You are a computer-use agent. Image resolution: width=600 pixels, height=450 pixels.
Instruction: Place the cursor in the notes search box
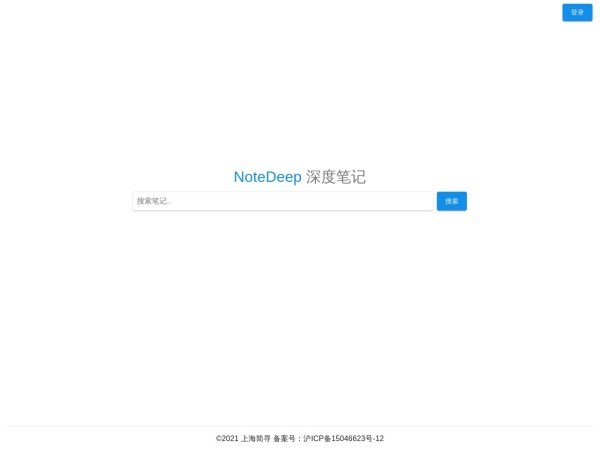283,201
